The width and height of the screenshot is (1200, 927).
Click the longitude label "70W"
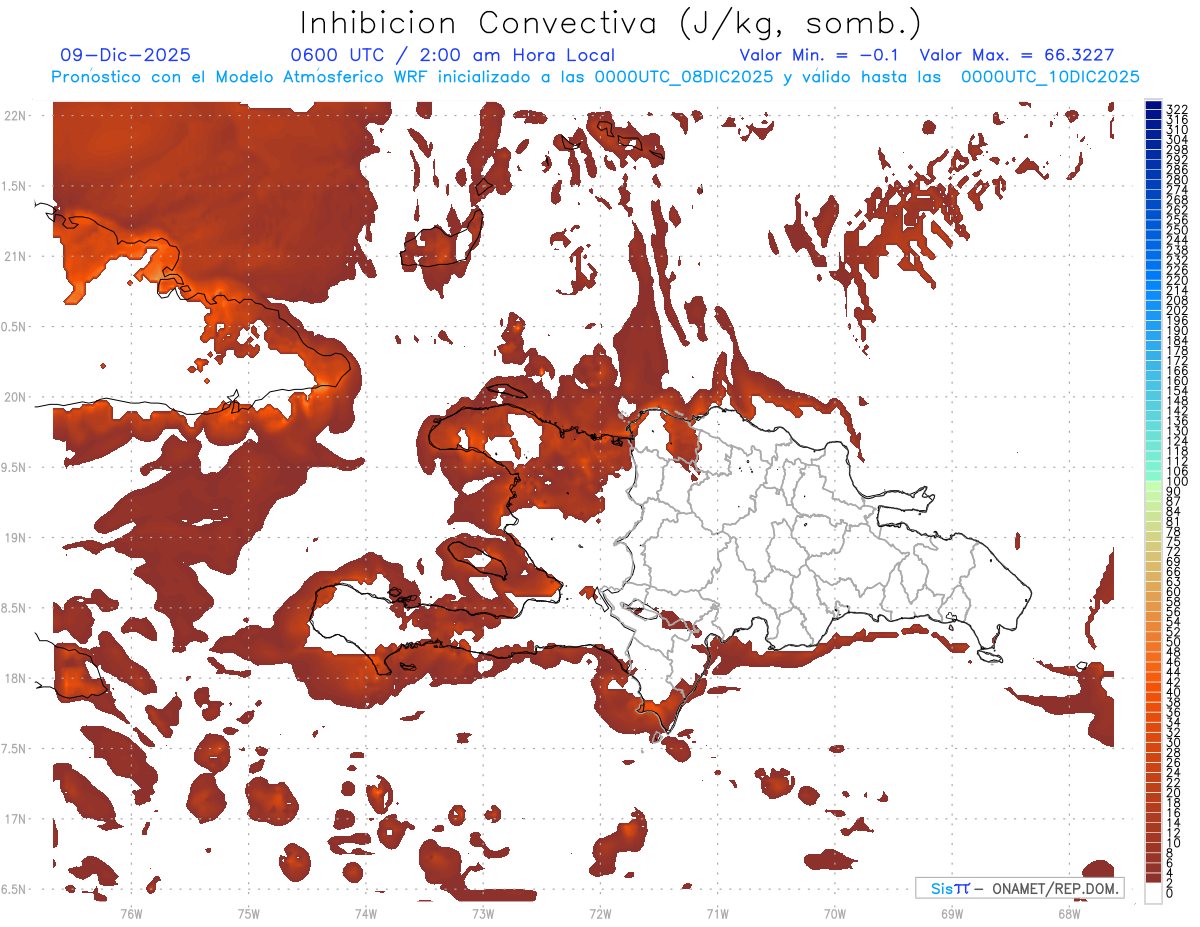point(834,913)
